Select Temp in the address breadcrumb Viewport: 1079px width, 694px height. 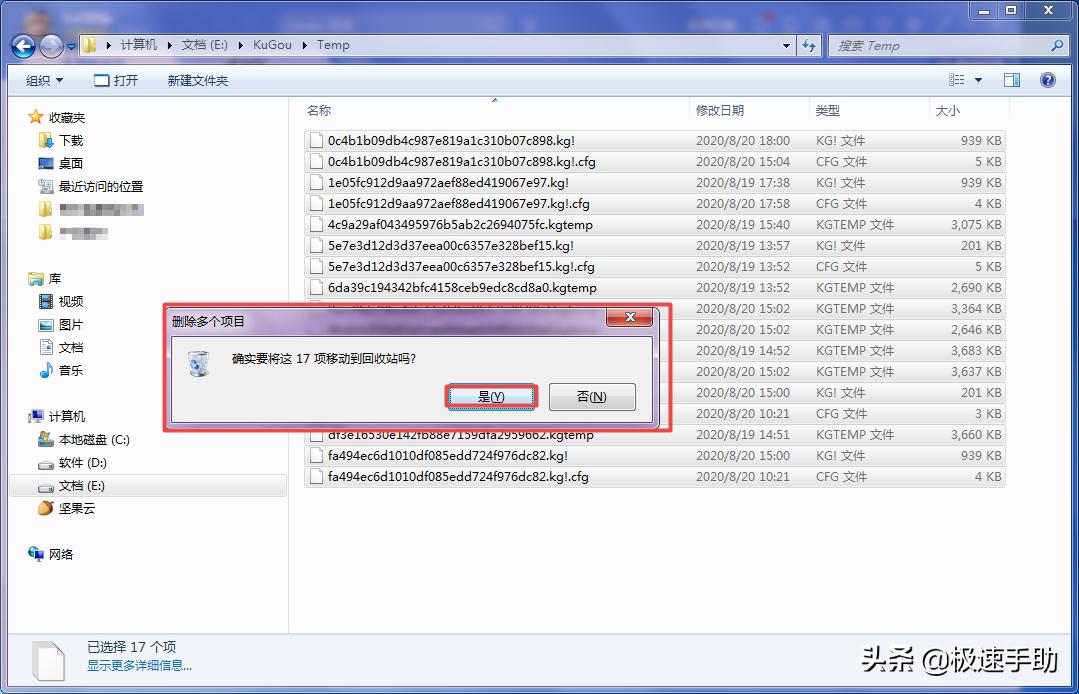pos(333,45)
